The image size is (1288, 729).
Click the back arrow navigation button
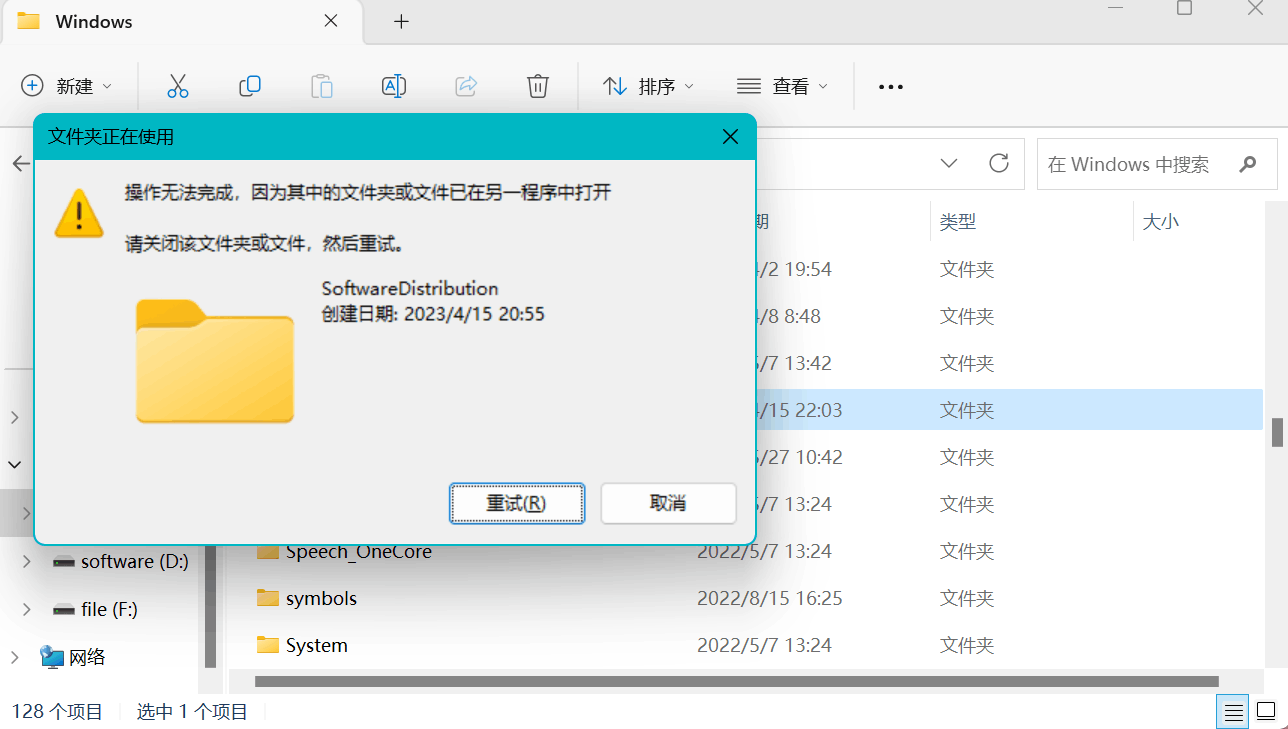coord(20,164)
